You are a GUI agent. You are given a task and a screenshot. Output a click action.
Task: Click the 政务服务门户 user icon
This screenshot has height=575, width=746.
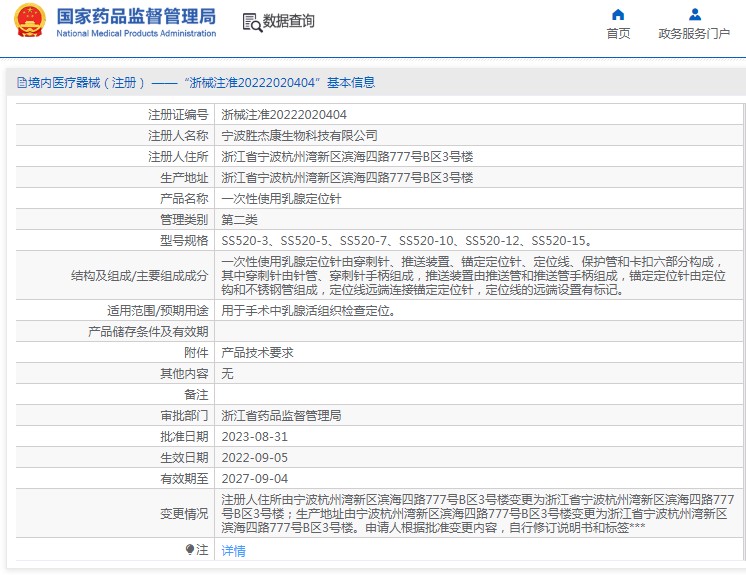point(695,15)
